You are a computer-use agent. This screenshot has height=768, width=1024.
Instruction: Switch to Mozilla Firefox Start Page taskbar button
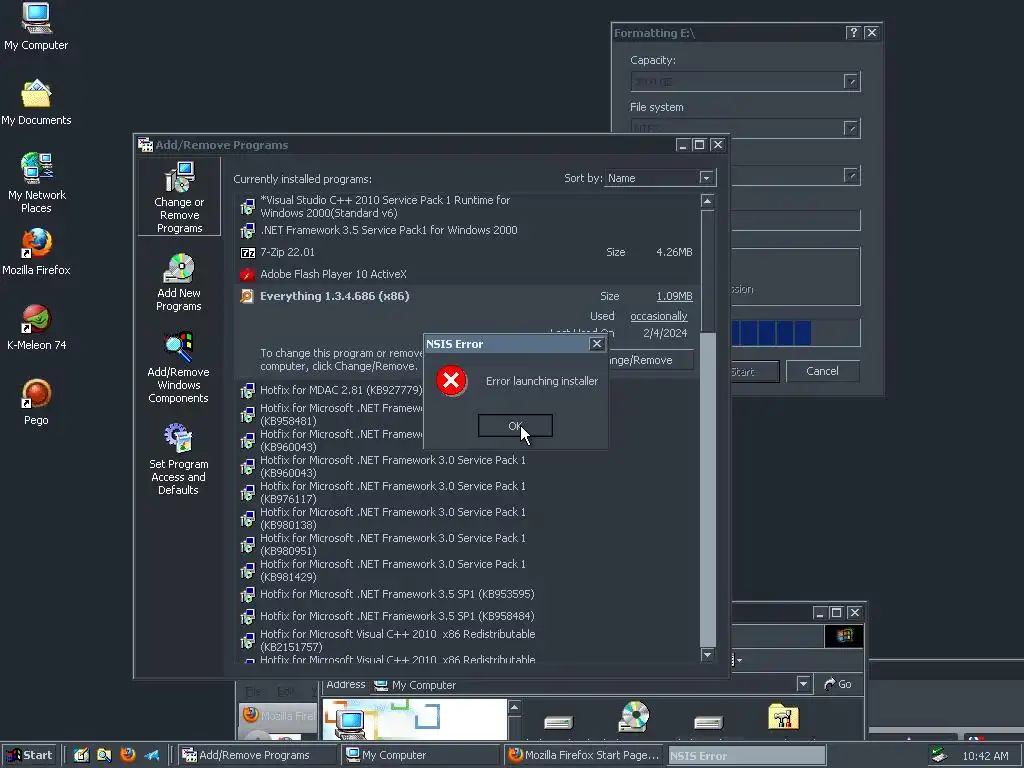coord(584,755)
